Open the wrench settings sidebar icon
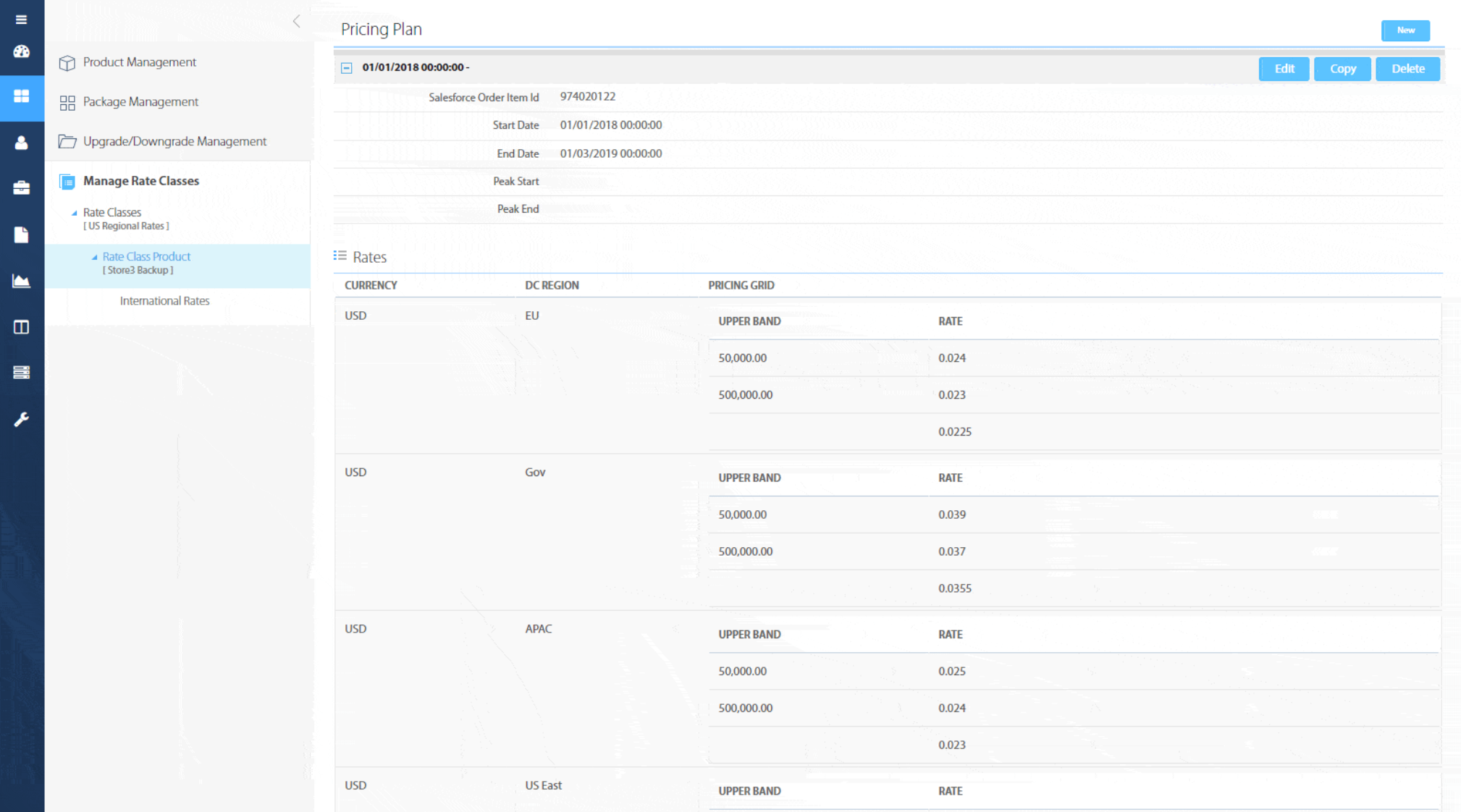1461x812 pixels. [21, 419]
